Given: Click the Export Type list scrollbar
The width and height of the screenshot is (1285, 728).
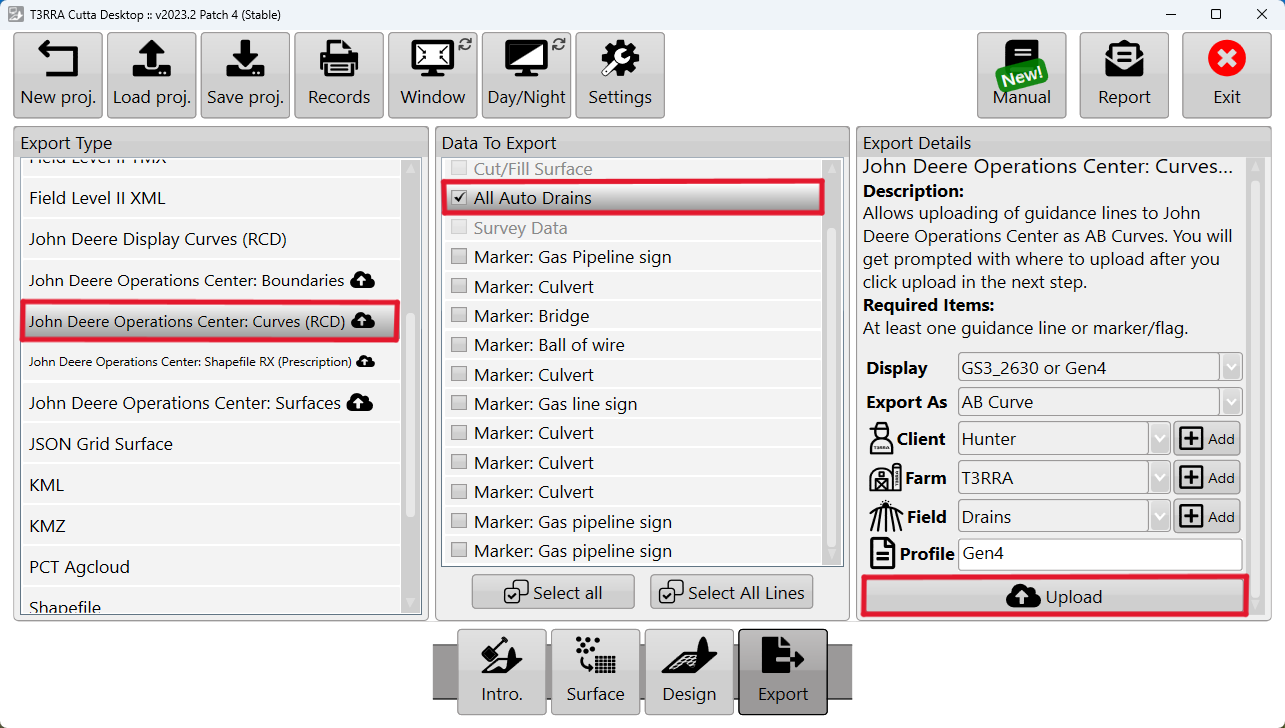Looking at the screenshot, I should click(410, 385).
